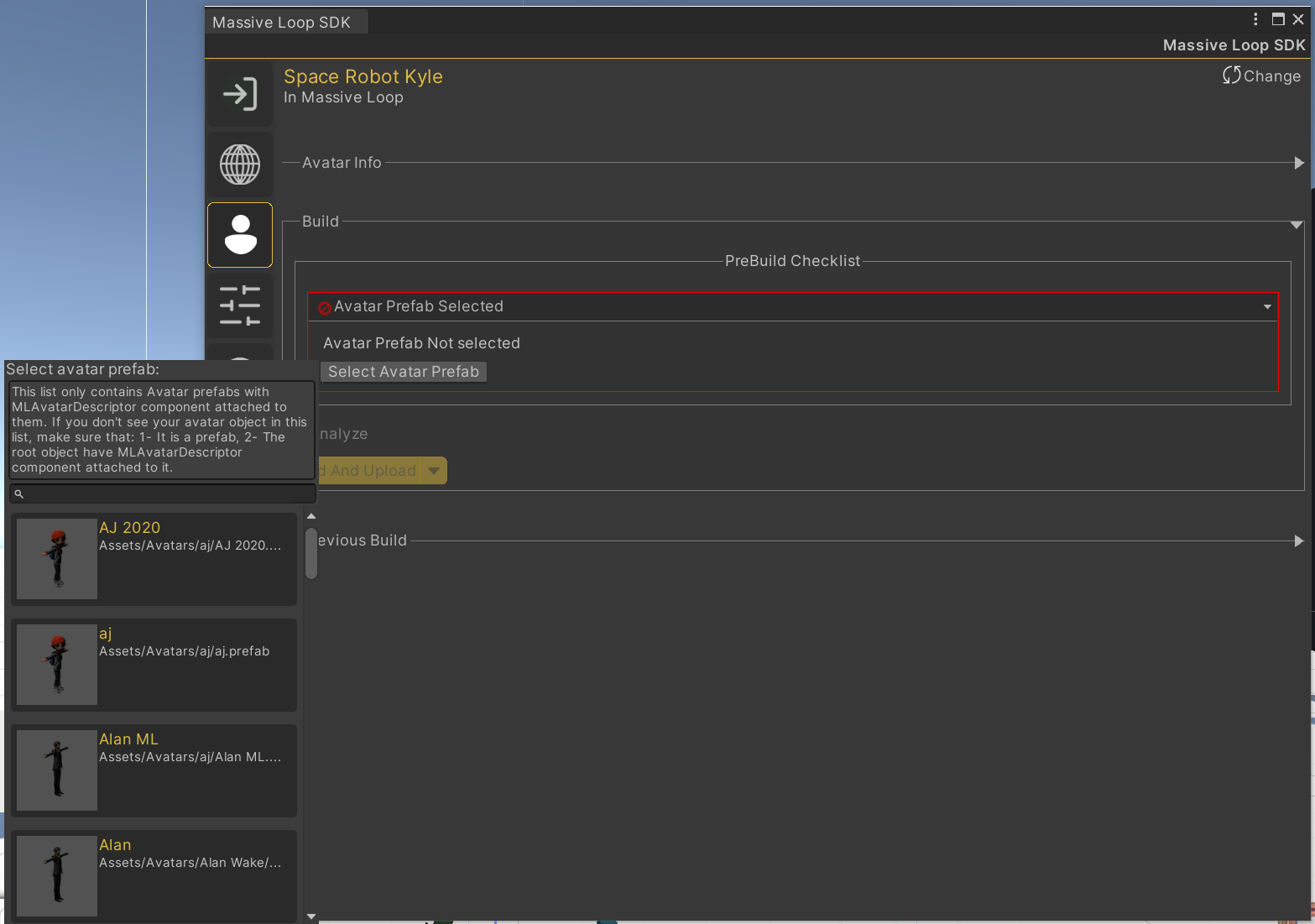Open the login arrow sidebar icon
Screen dimensions: 1315x924
240,94
